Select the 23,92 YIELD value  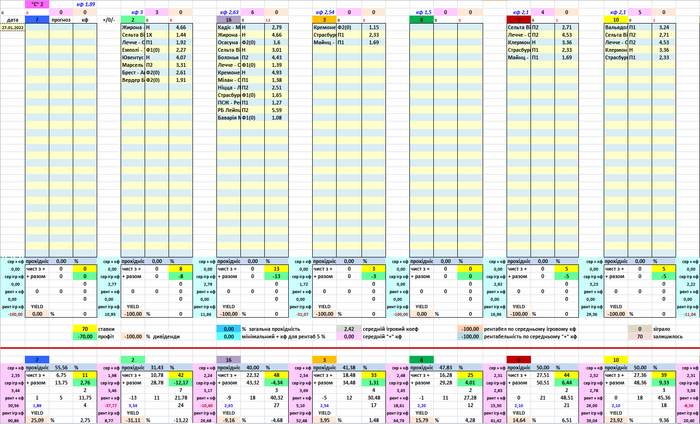pyautogui.click(x=616, y=420)
